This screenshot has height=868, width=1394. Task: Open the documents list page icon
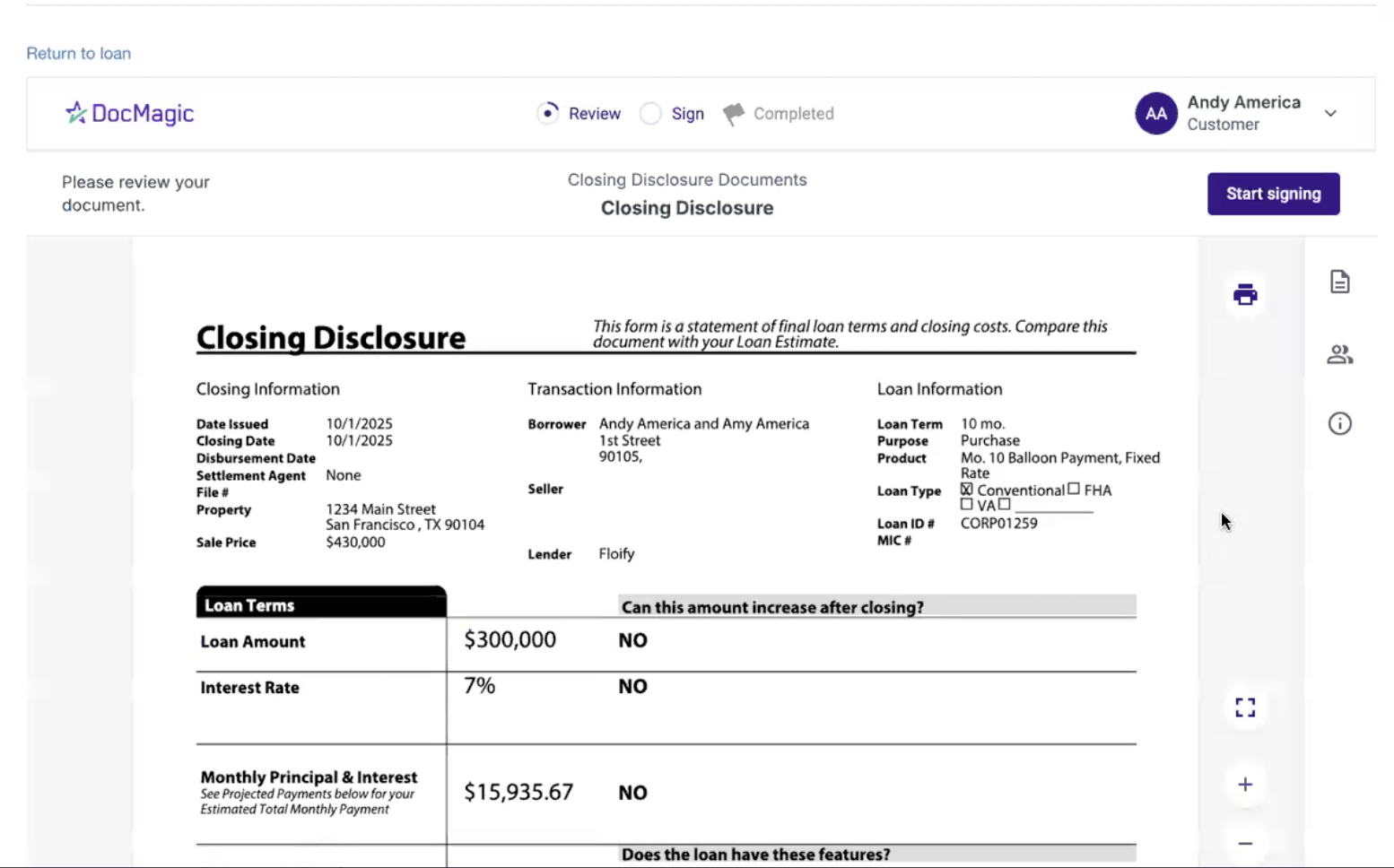coord(1339,282)
